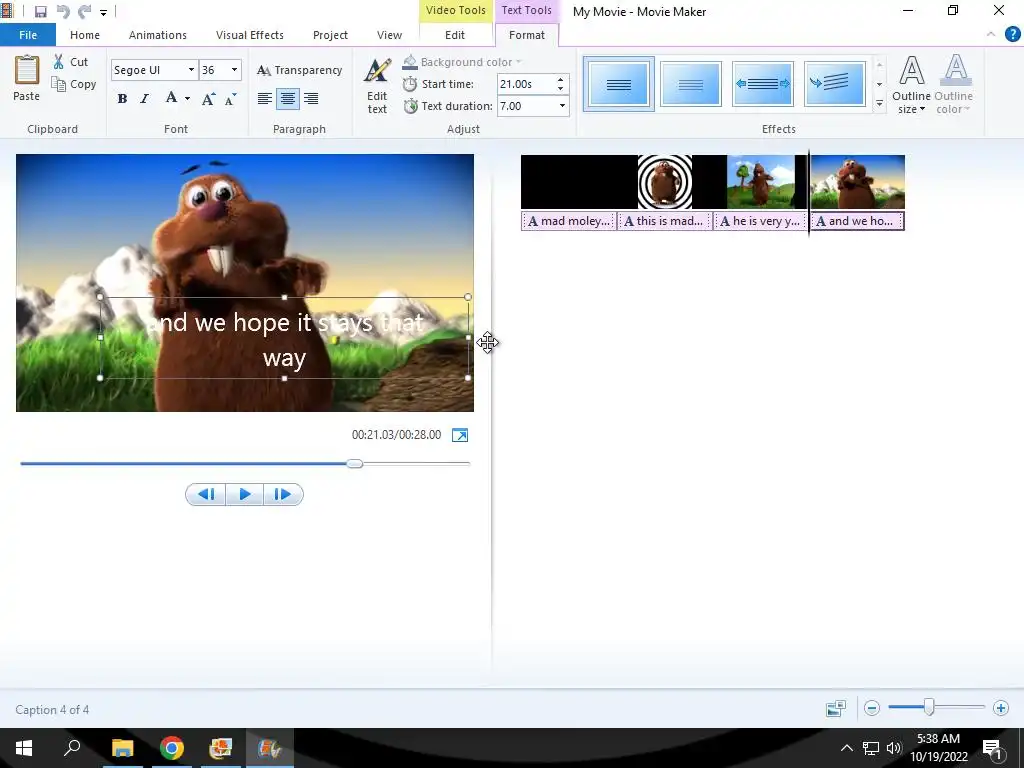
Task: Switch to Video Tools Edit tab
Action: click(x=455, y=35)
